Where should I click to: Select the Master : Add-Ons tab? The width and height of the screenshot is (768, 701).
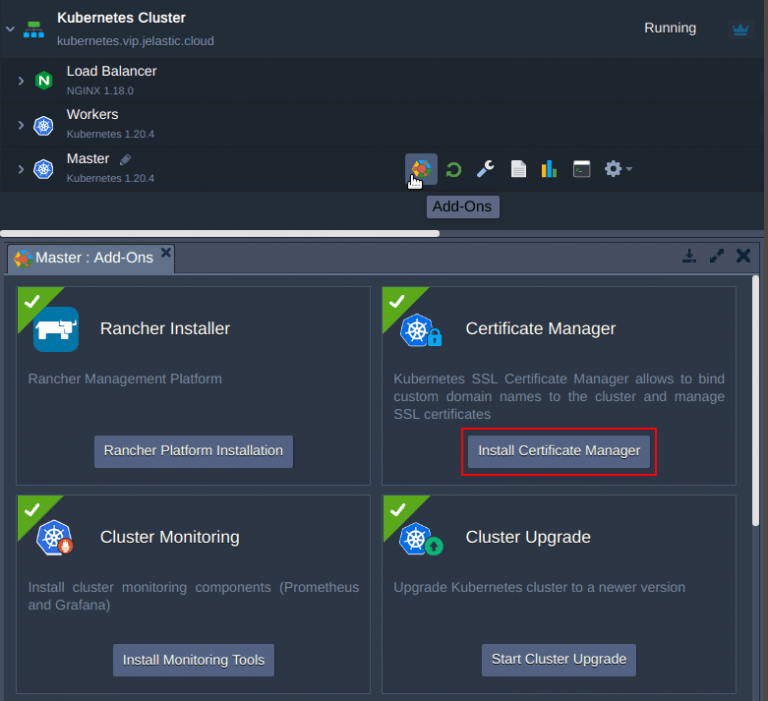pos(91,258)
